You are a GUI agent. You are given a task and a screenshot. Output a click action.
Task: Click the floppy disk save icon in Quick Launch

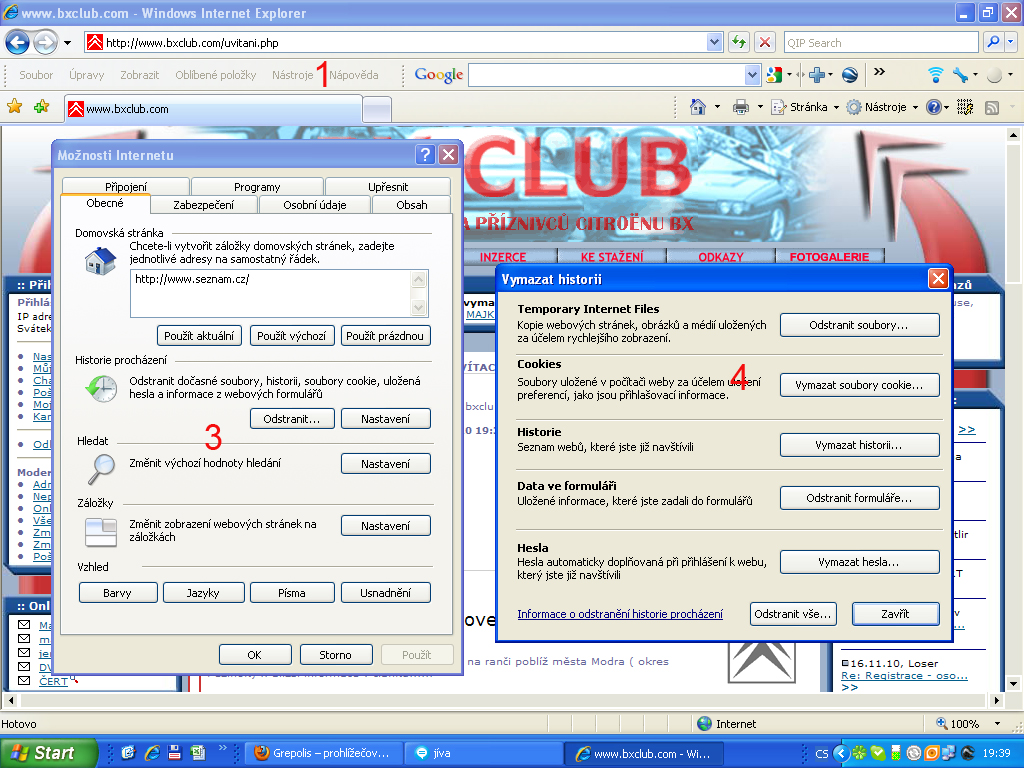(174, 753)
